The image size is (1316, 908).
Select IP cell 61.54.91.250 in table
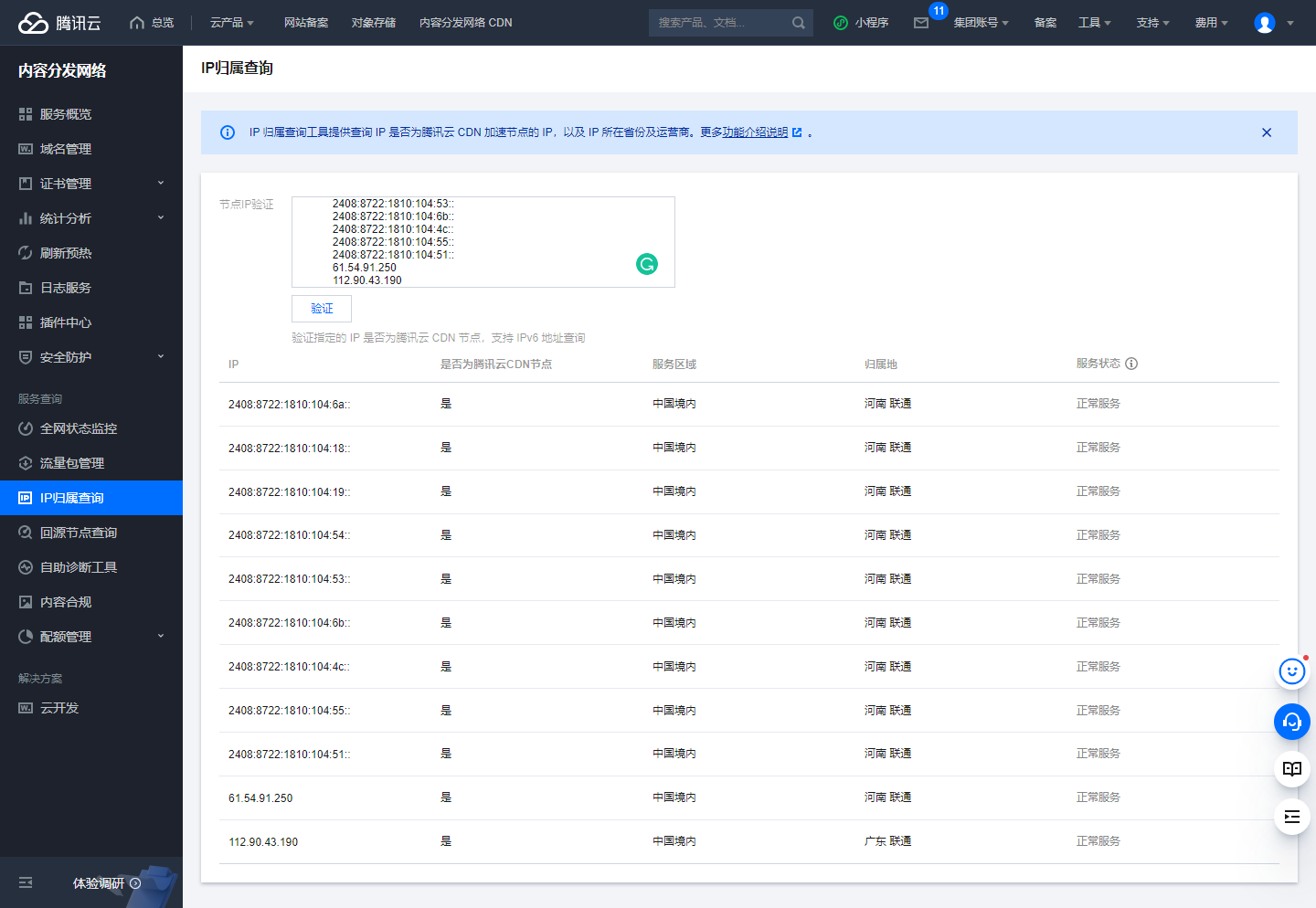click(260, 798)
